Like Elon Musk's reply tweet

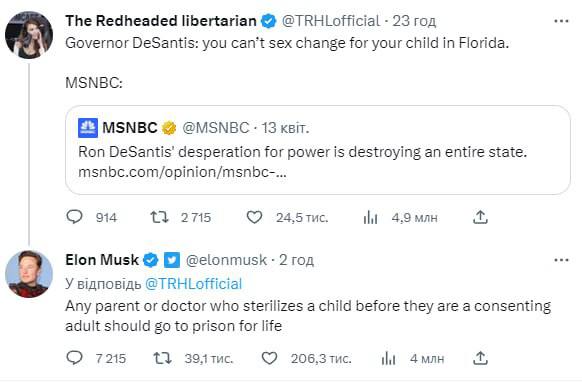269,358
